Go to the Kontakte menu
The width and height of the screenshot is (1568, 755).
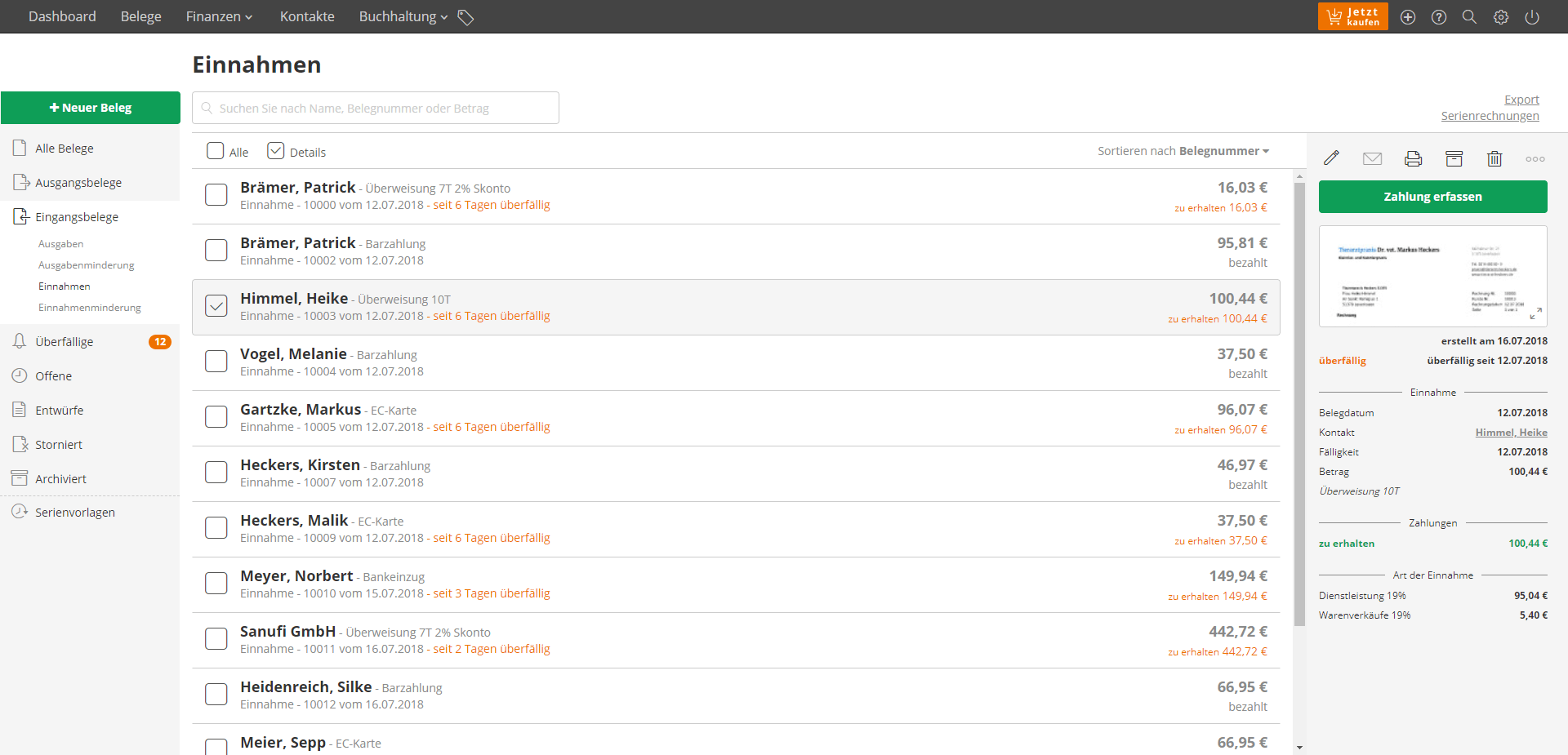pos(307,17)
